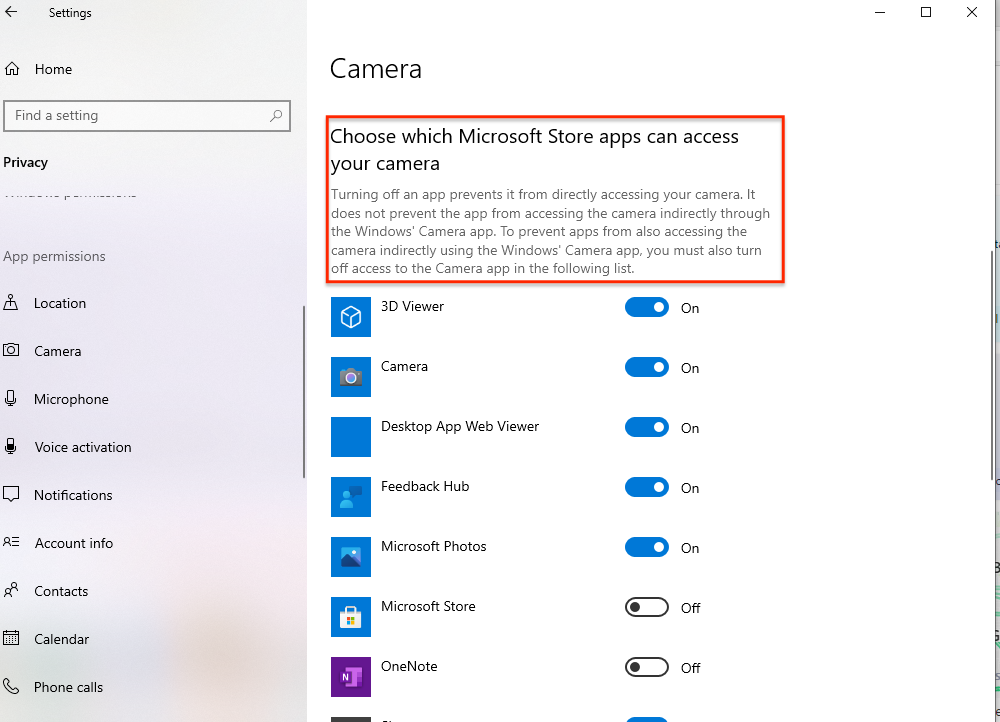Select the Account info icon
The height and width of the screenshot is (722, 1000).
tap(11, 542)
